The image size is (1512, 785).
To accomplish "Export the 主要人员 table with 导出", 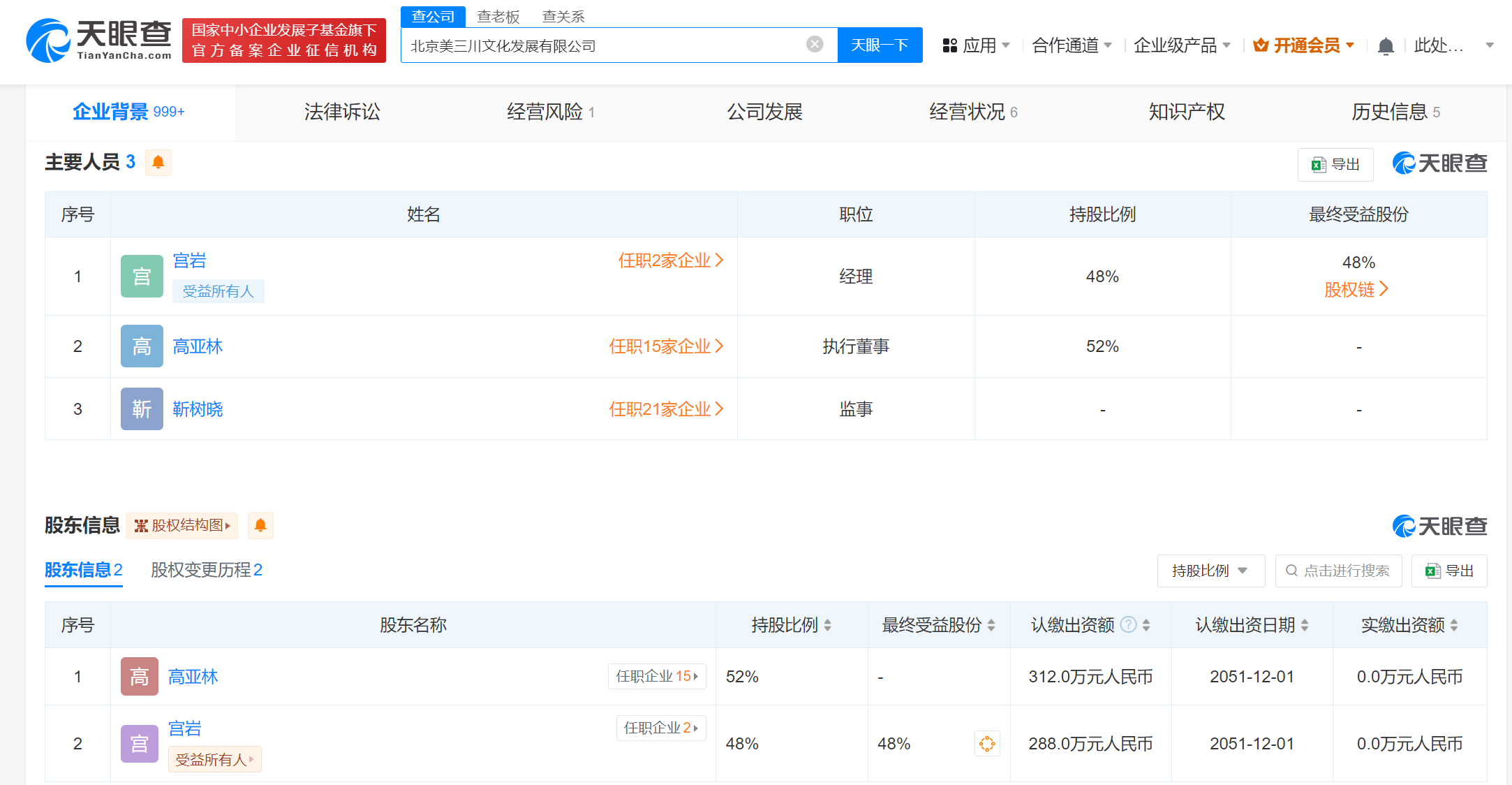I will (1335, 164).
